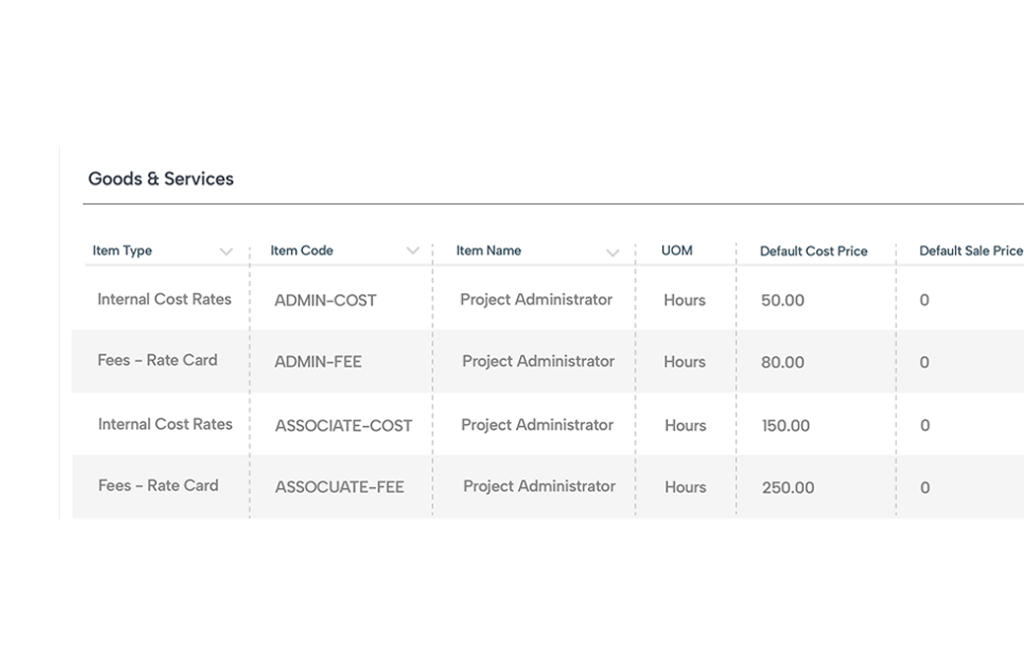Screen dimensions: 1024x665
Task: Select the ADMIN-FEE item code cell
Action: (318, 362)
